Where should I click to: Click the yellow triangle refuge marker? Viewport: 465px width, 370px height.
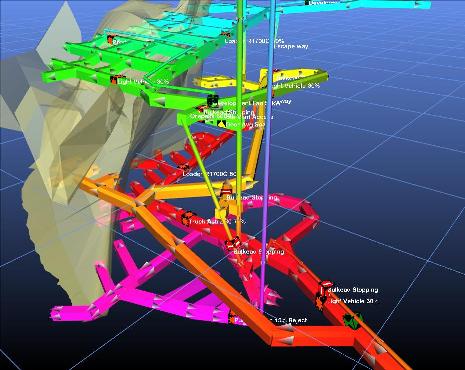[x=221, y=124]
